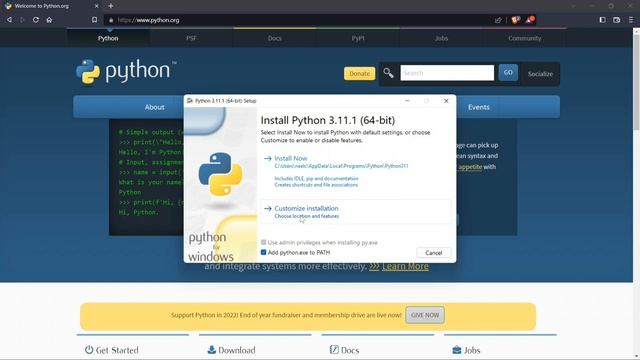
Task: Click the Get Started power icon
Action: pyautogui.click(x=89, y=349)
